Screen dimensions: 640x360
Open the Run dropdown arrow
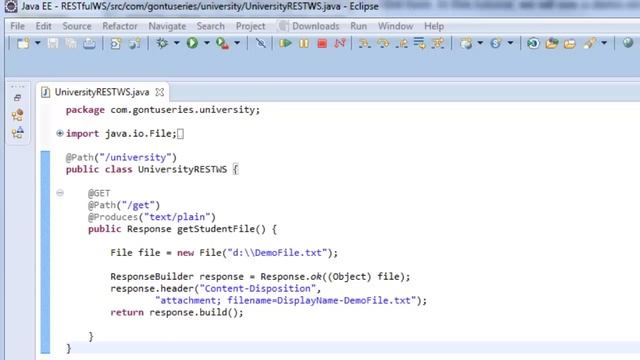(x=207, y=43)
